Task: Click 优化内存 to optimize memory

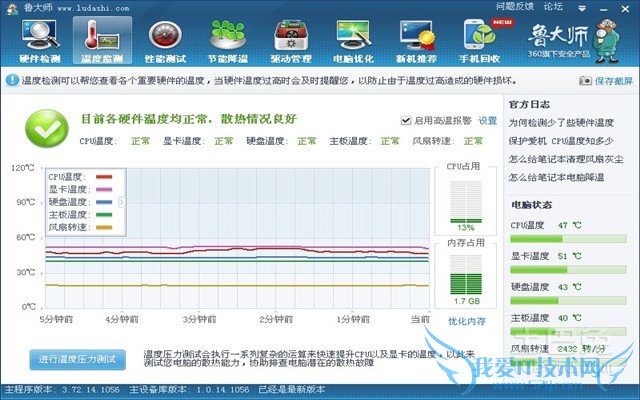Action: point(467,321)
